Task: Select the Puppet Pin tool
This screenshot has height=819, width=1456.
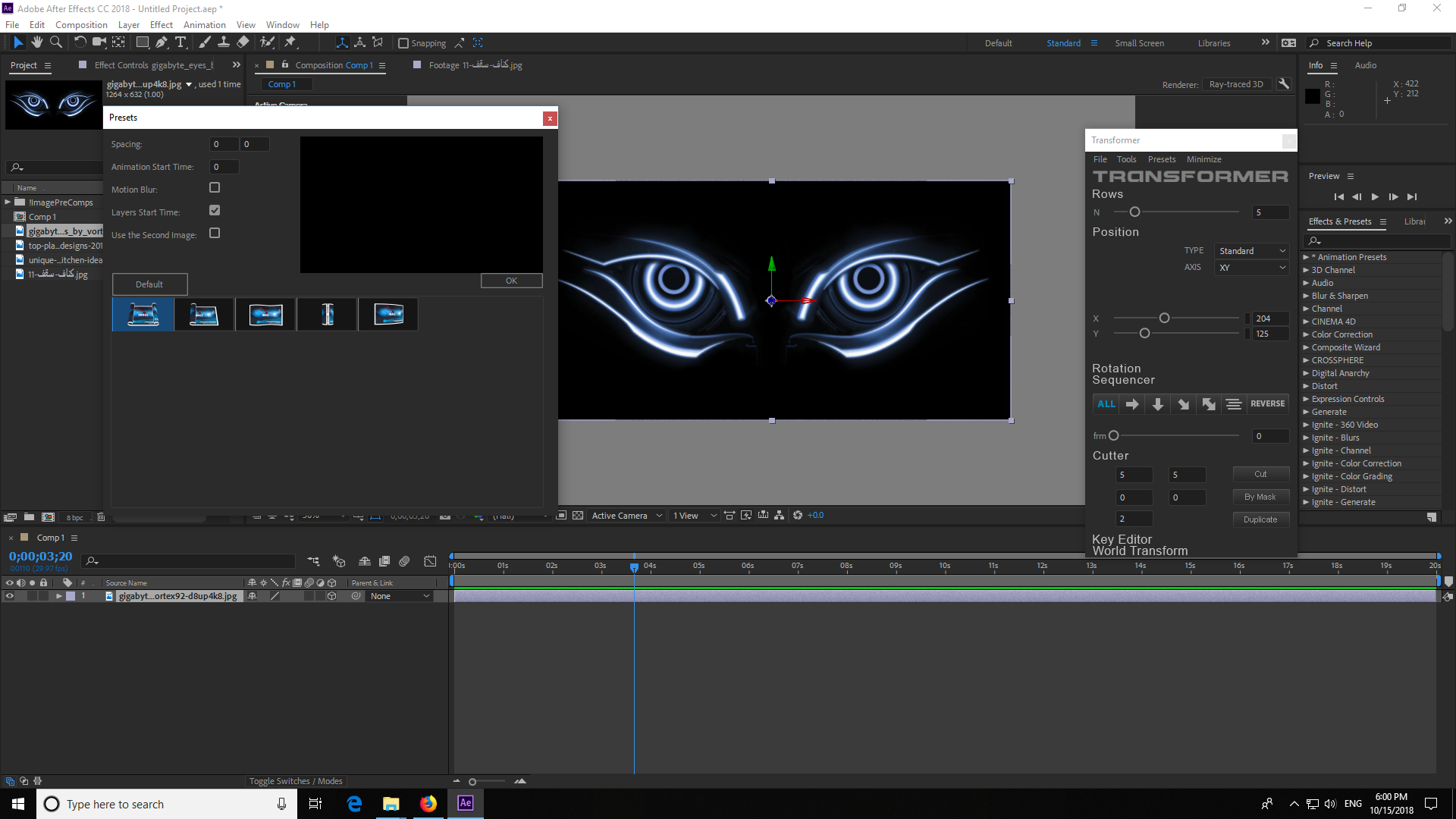Action: pyautogui.click(x=290, y=42)
